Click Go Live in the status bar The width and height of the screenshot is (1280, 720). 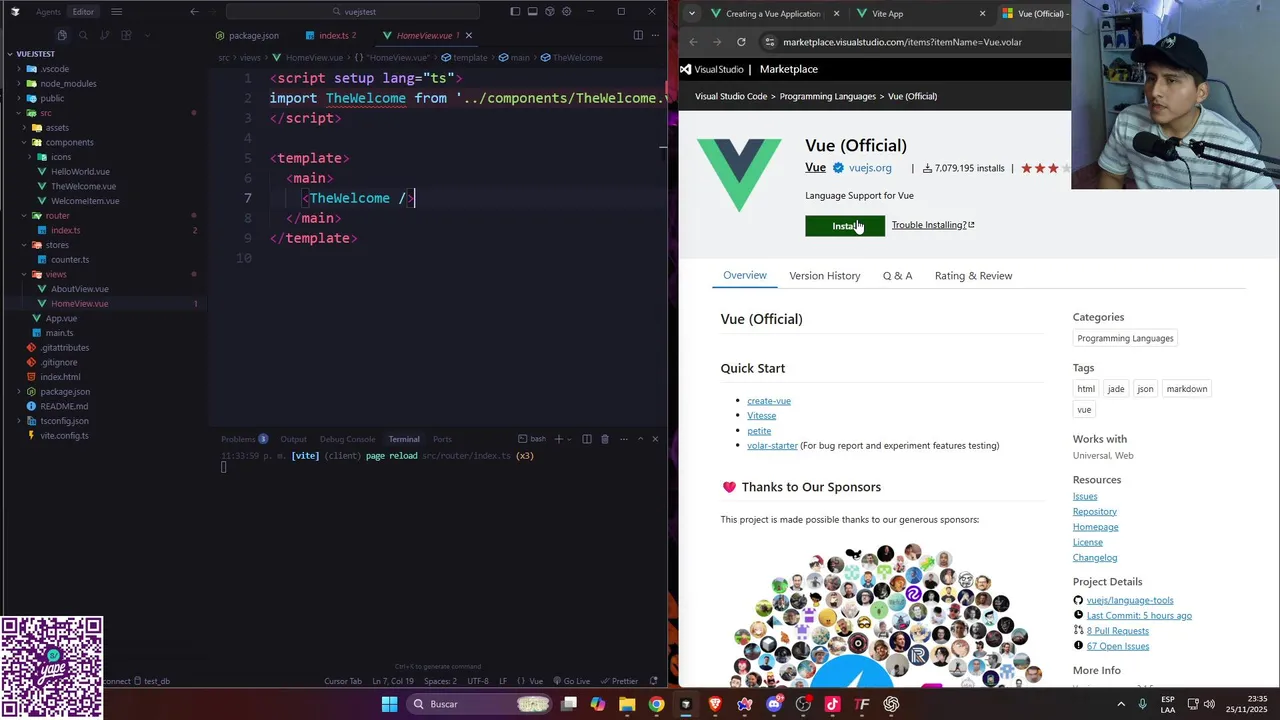571,681
